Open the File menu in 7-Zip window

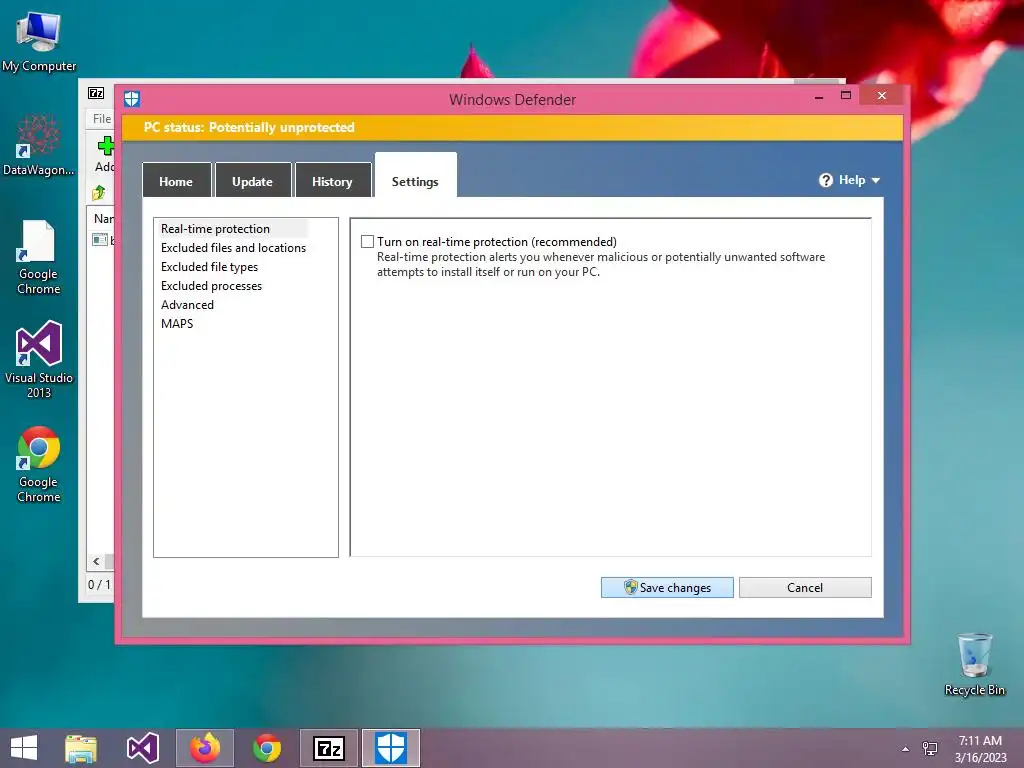[102, 119]
